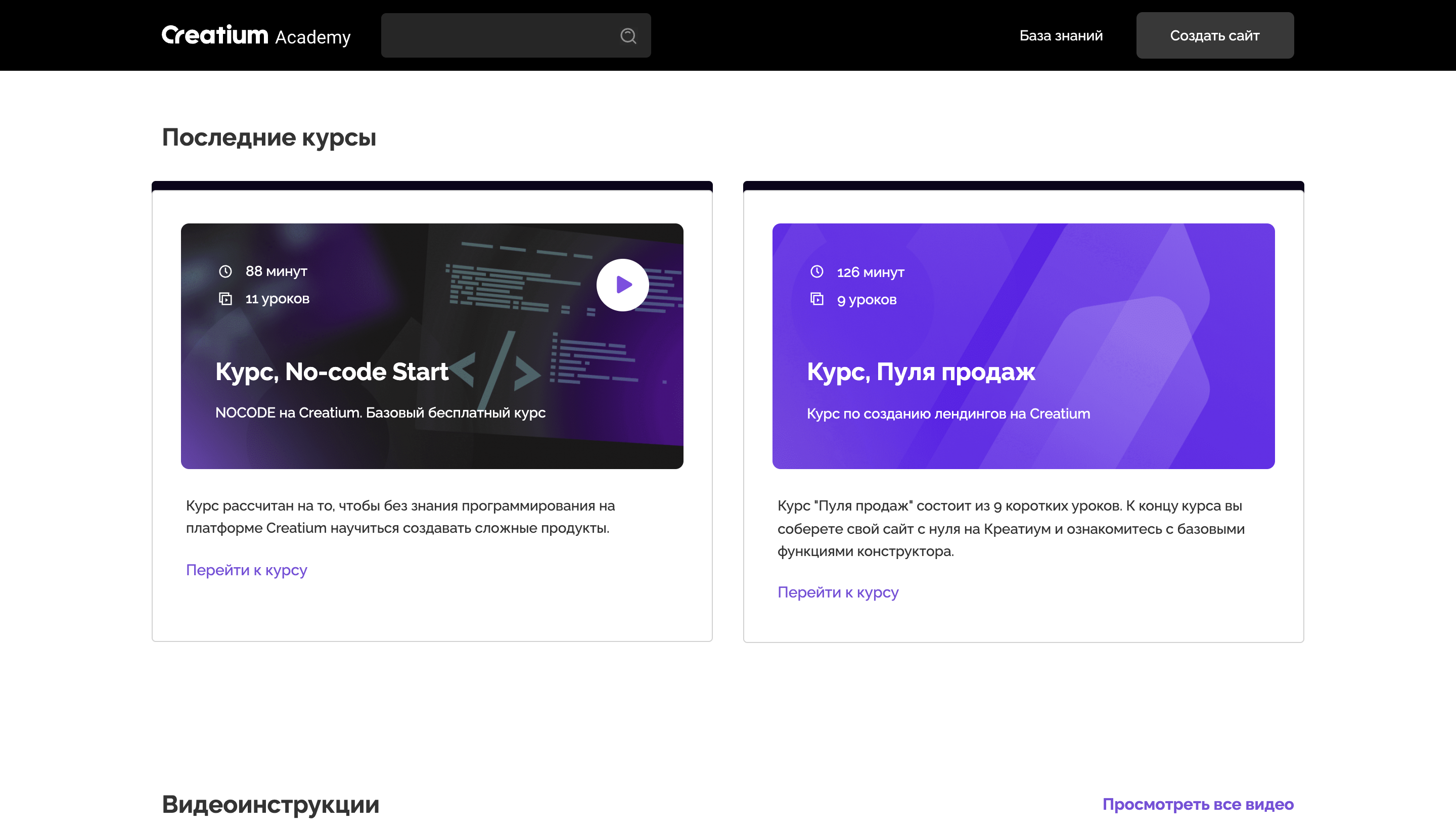Click the 11 уроков lesson count
Image resolution: width=1456 pixels, height=830 pixels.
pyautogui.click(x=277, y=299)
